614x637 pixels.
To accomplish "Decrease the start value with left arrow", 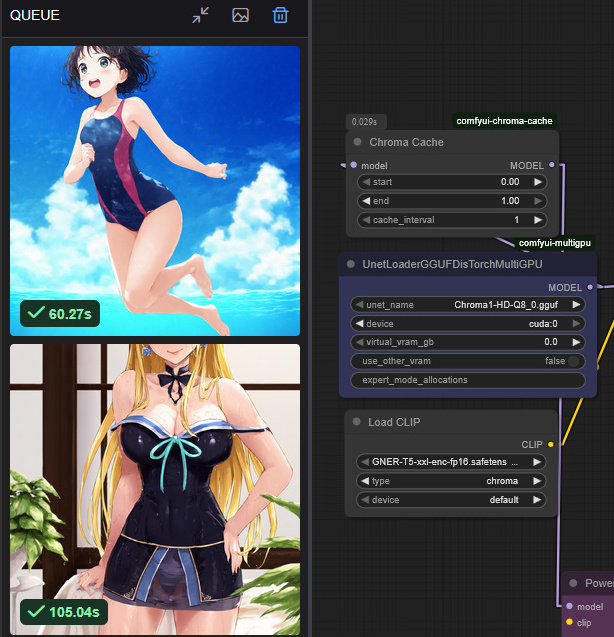I will [x=367, y=182].
